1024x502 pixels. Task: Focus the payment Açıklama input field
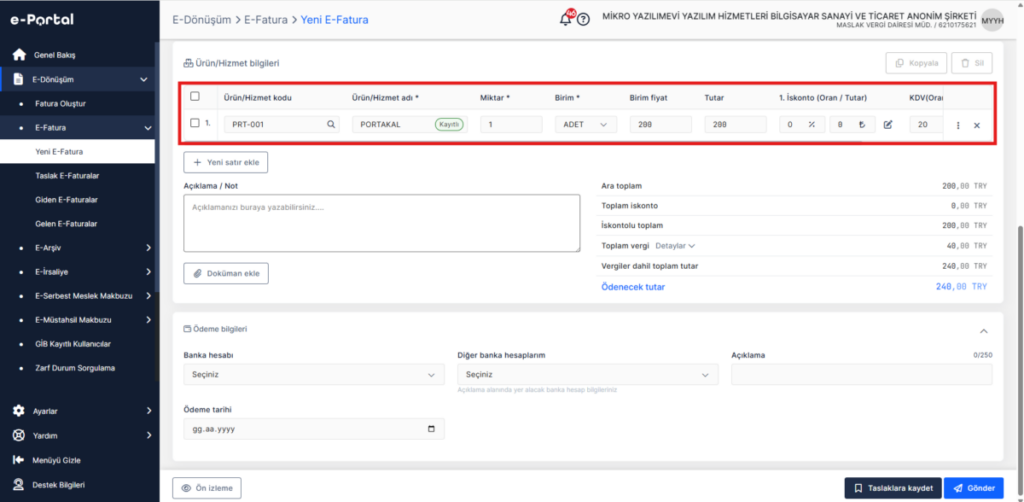click(x=861, y=375)
